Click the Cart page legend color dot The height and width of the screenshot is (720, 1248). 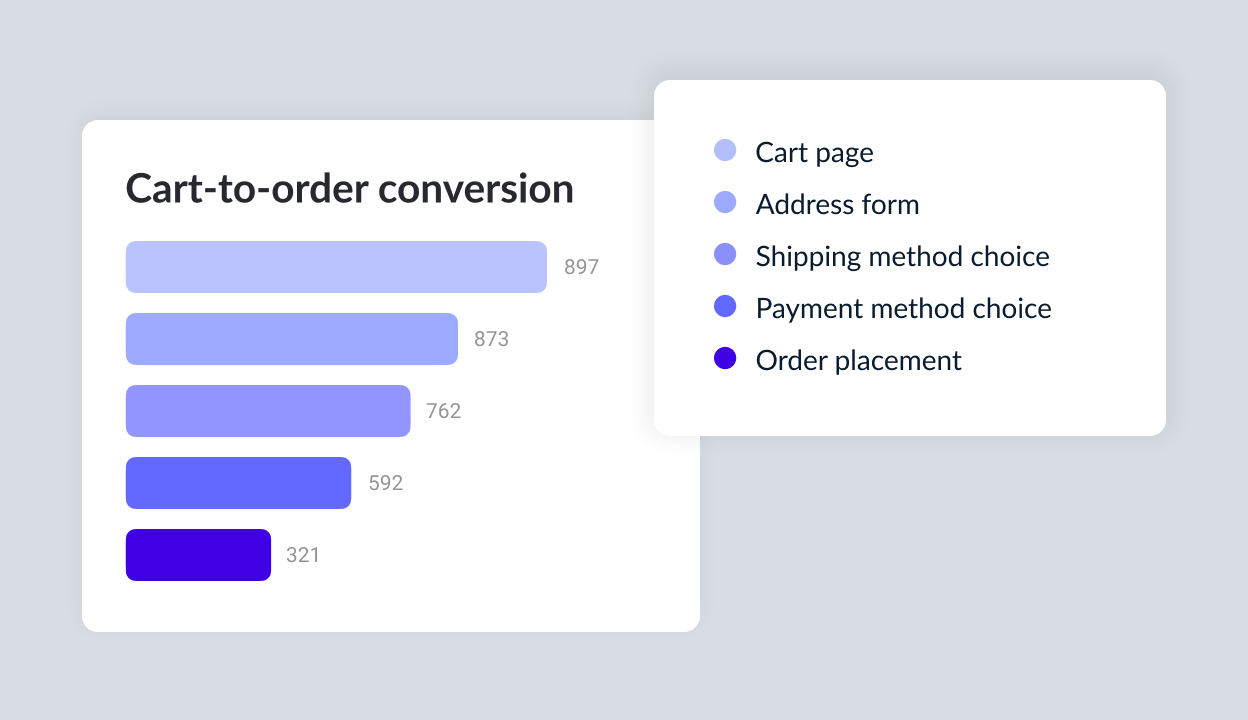[725, 151]
